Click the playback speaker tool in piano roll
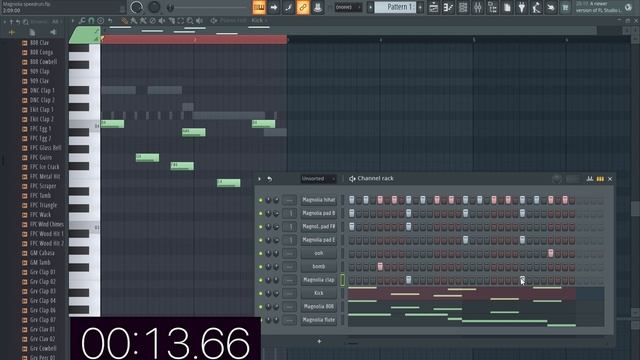640x360 pixels. [200, 20]
